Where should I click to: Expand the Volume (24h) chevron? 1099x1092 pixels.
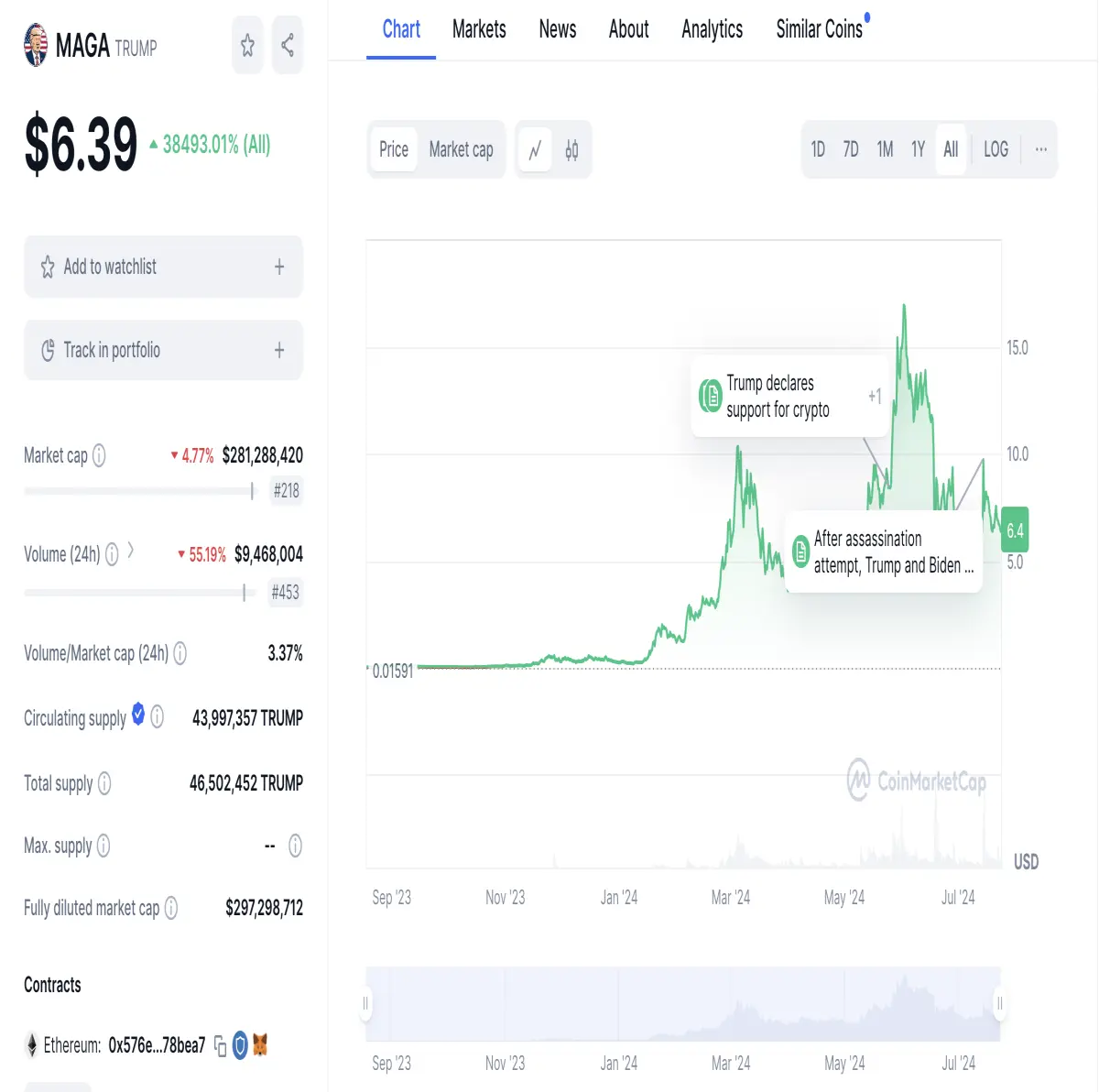coord(131,551)
